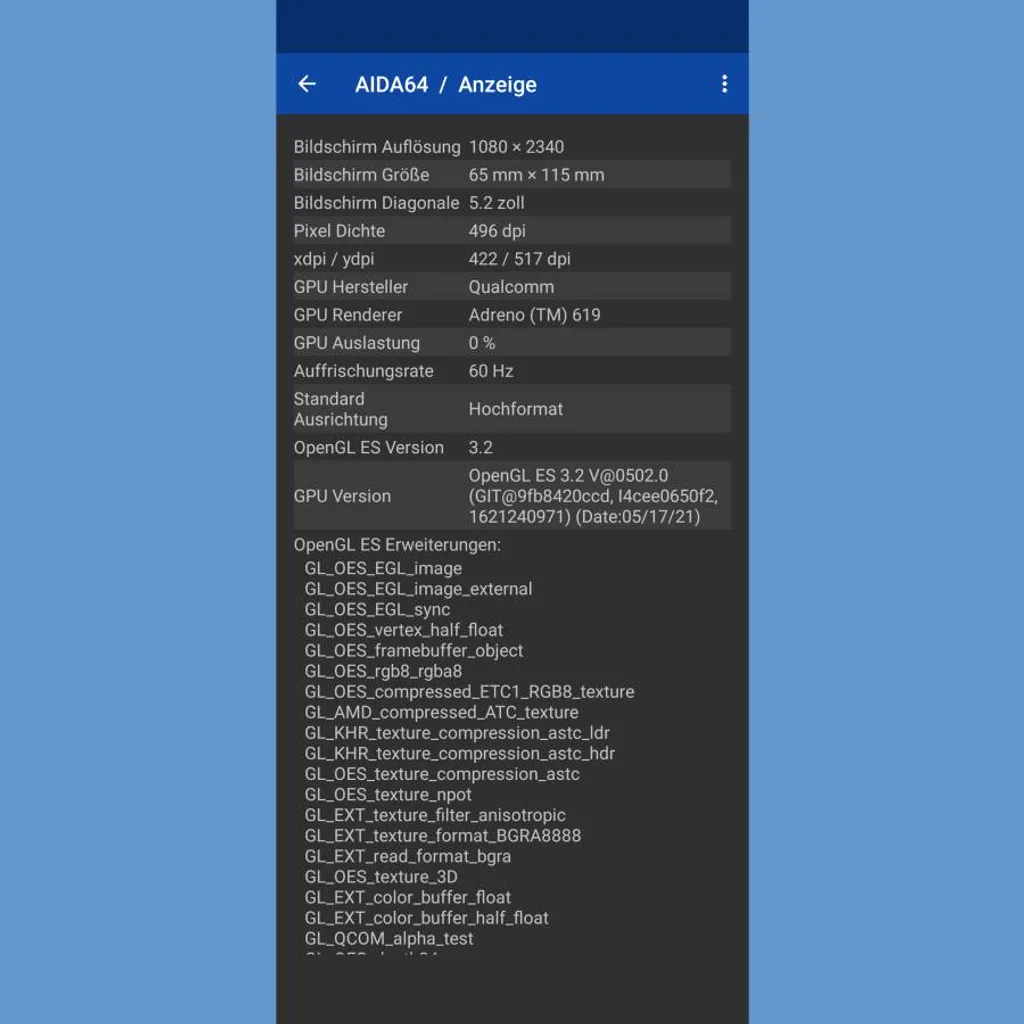The height and width of the screenshot is (1024, 1024).
Task: Click the GL_OES_texture_npot entry
Action: coord(388,795)
